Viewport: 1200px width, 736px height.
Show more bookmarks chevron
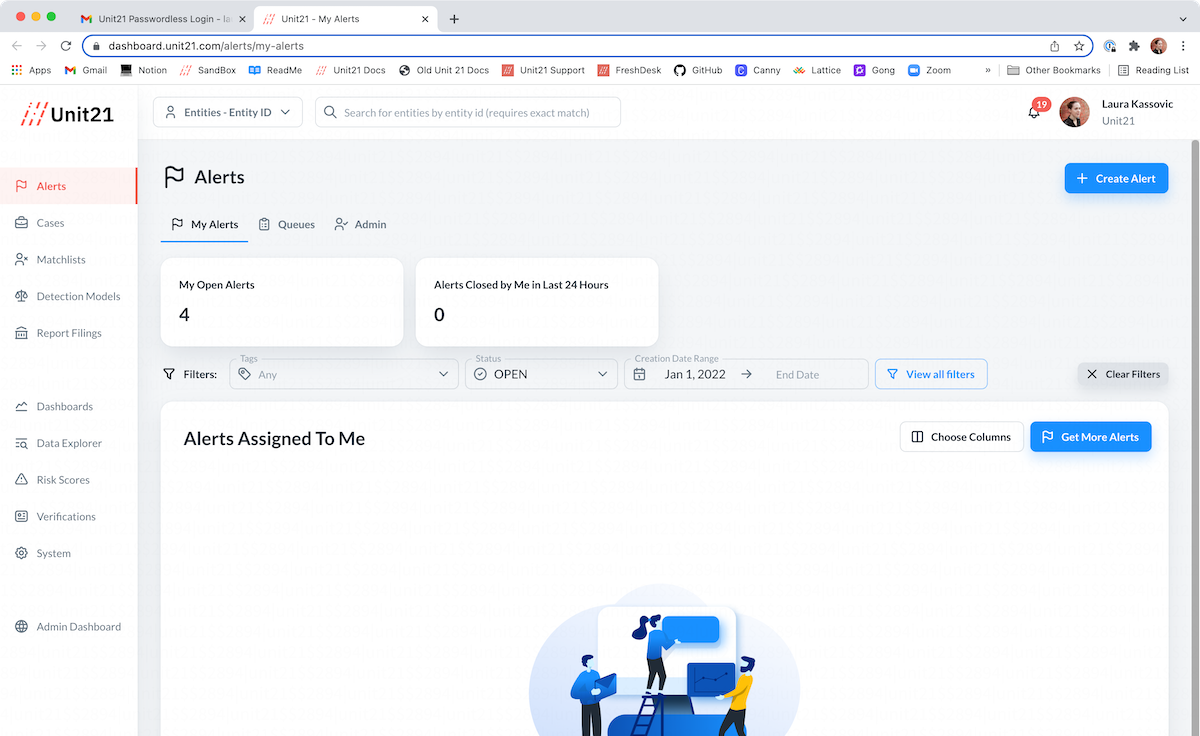[x=988, y=70]
